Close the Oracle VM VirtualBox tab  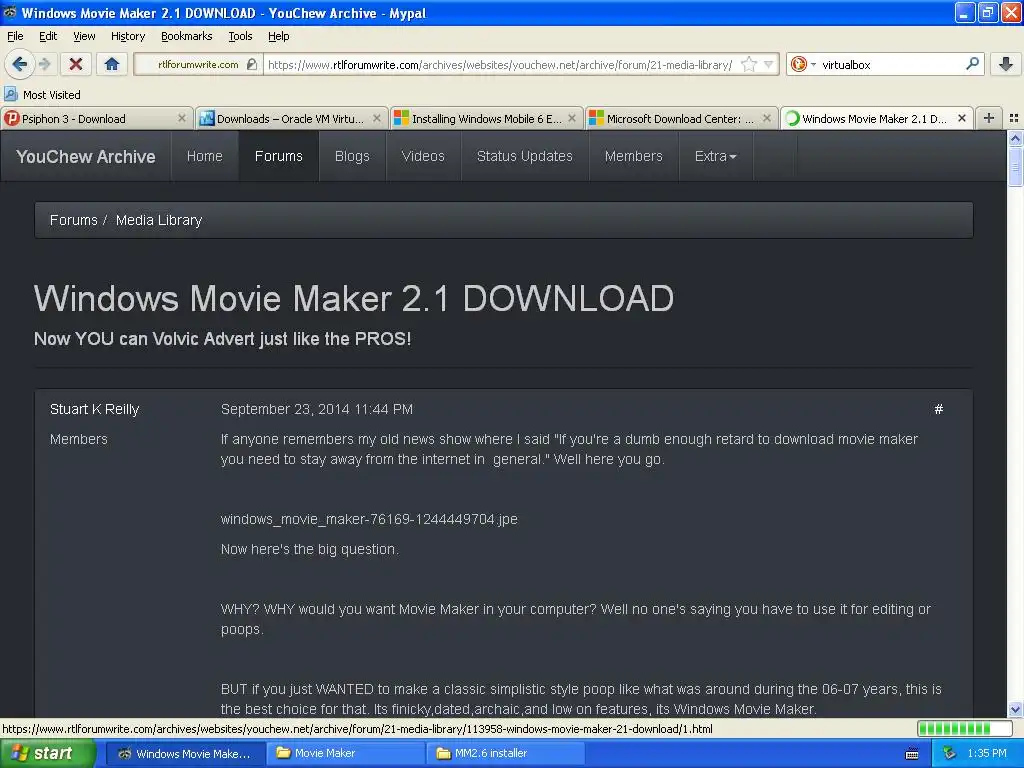377,118
